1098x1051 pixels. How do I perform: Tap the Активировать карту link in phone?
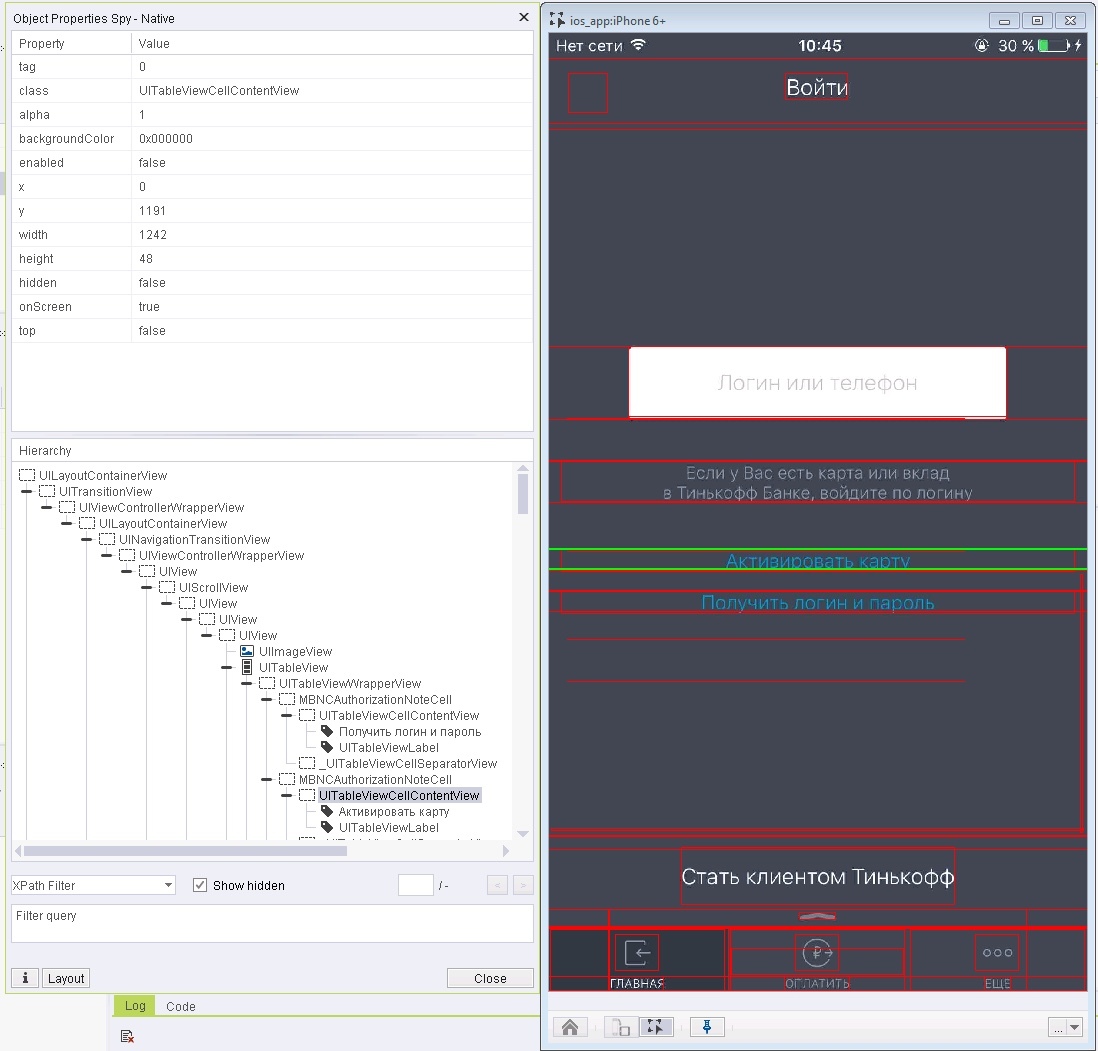(x=817, y=561)
